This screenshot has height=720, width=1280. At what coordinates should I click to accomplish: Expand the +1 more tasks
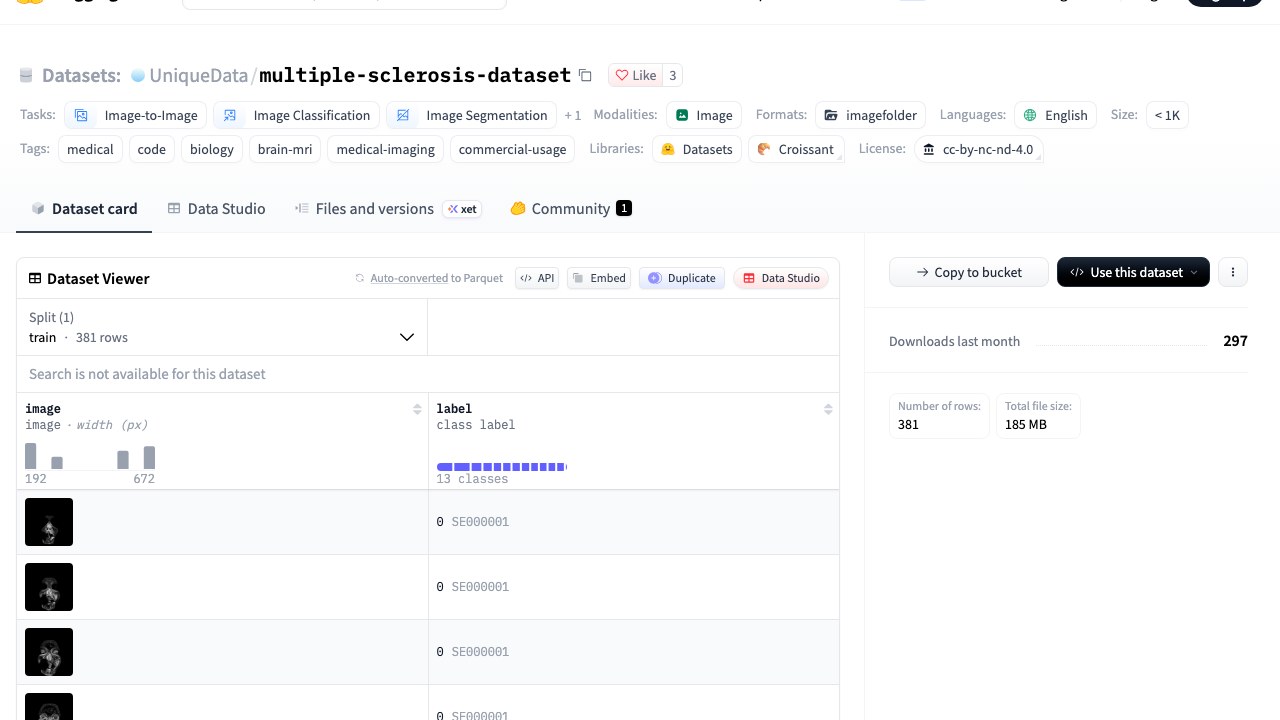[572, 115]
